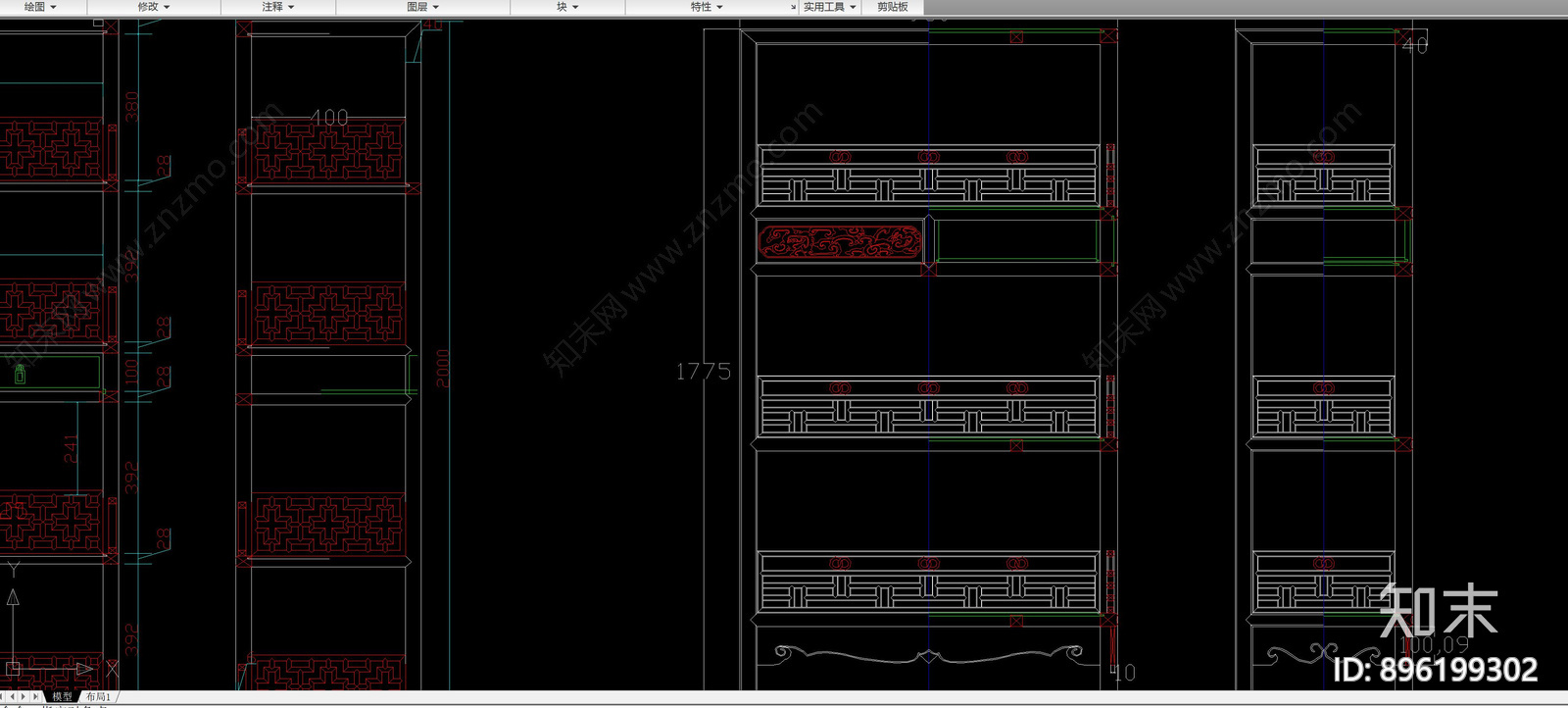Expand the 修改 ribbon panel
1568x708 pixels.
(x=154, y=7)
